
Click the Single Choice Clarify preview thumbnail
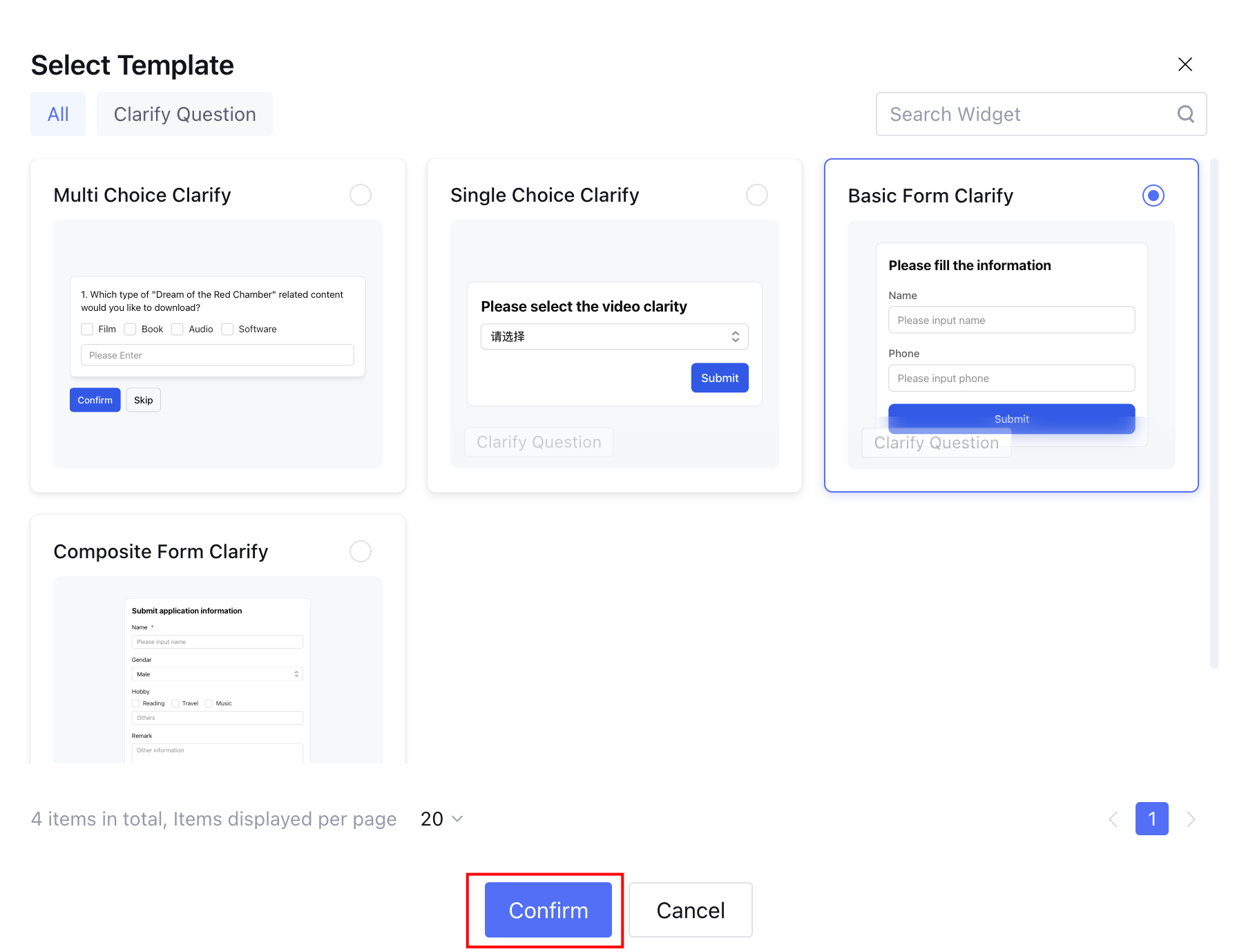tap(614, 343)
